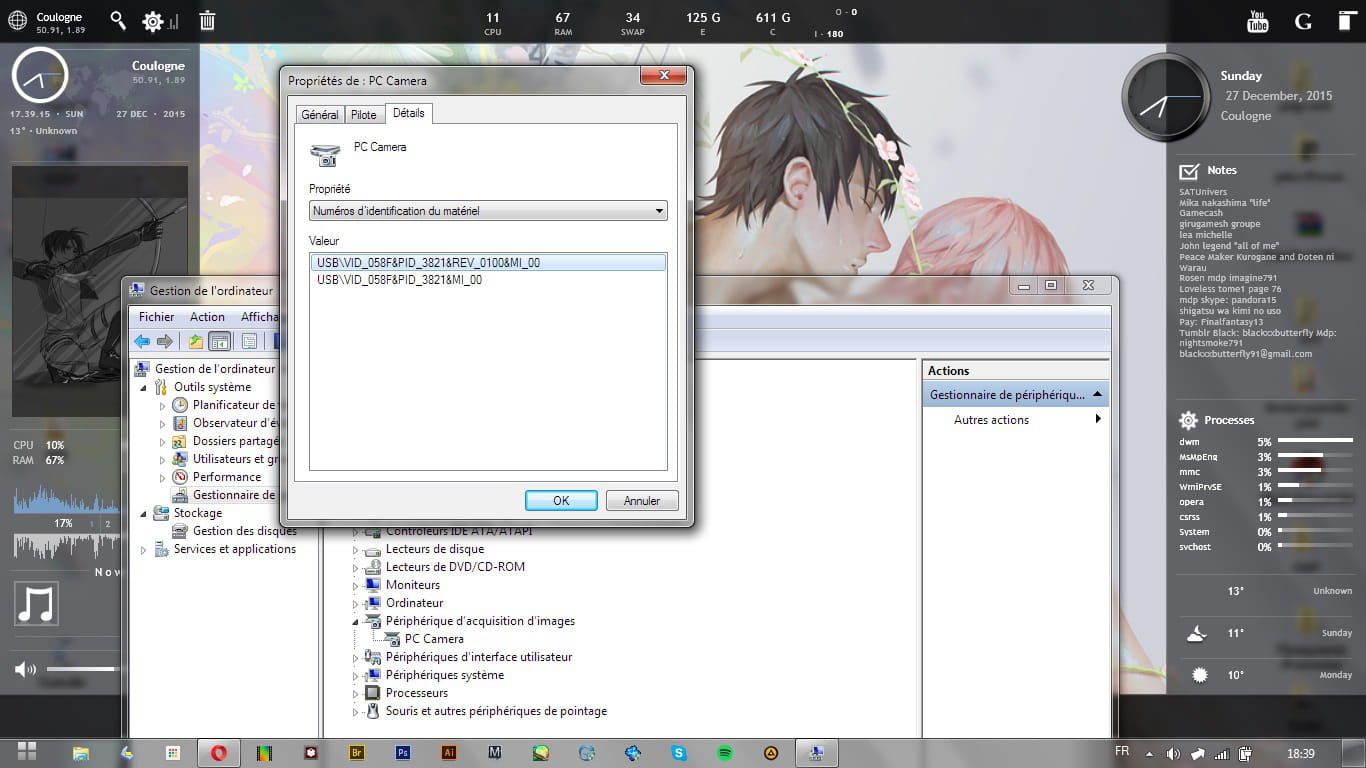
Task: Expand Services et applications in the tree
Action: tap(143, 549)
